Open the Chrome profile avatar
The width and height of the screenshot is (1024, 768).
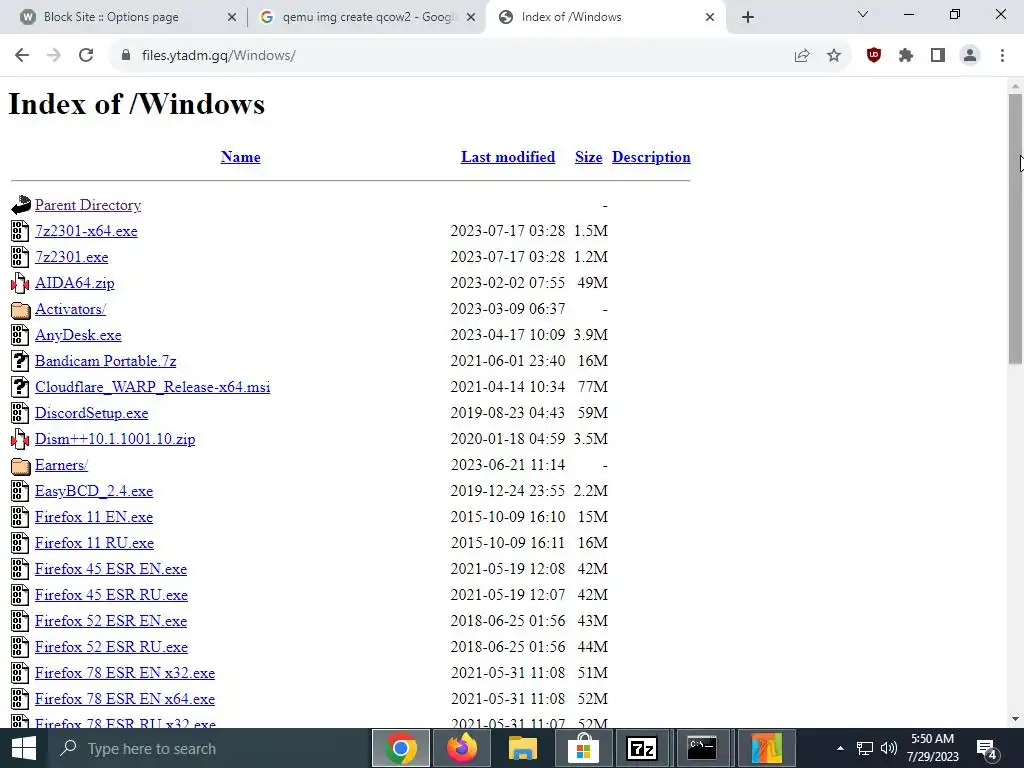click(x=970, y=56)
